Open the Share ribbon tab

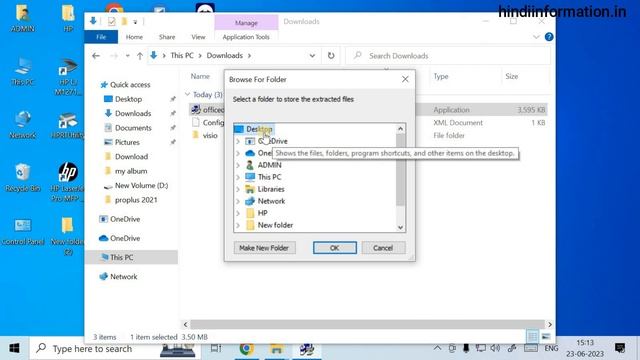pos(167,37)
